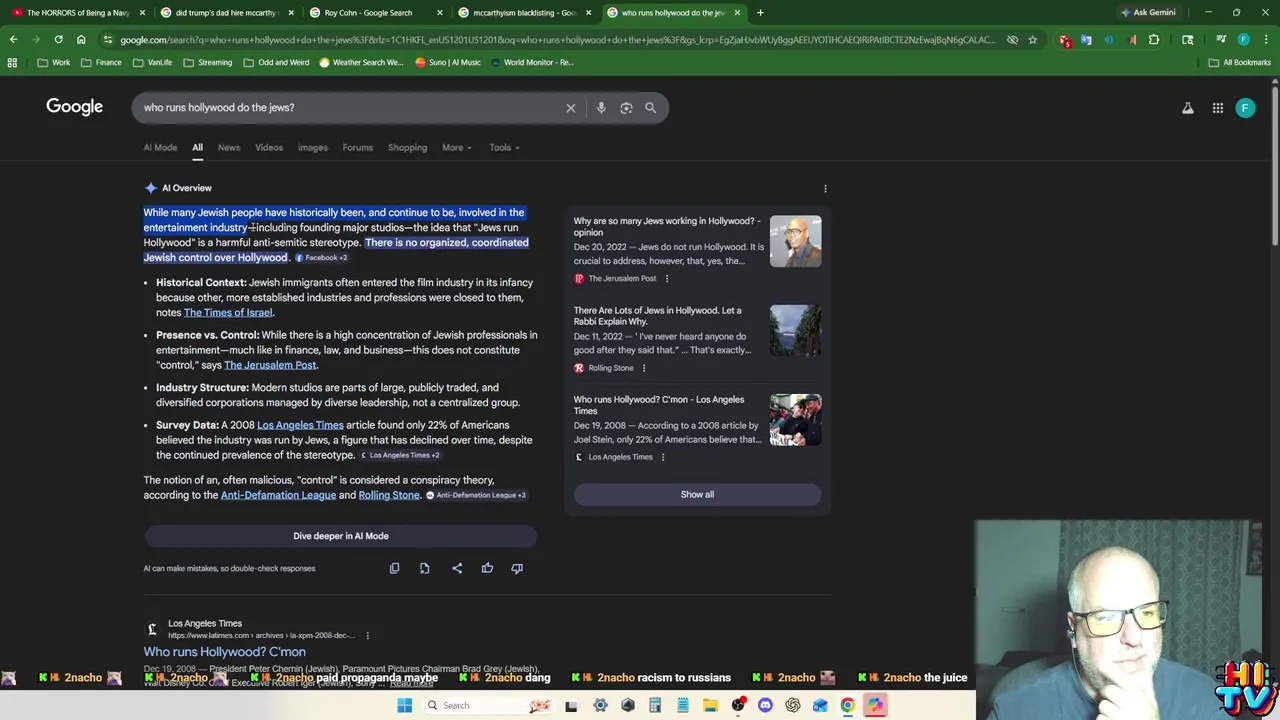
Task: Open the Google apps grid
Action: 1218,108
